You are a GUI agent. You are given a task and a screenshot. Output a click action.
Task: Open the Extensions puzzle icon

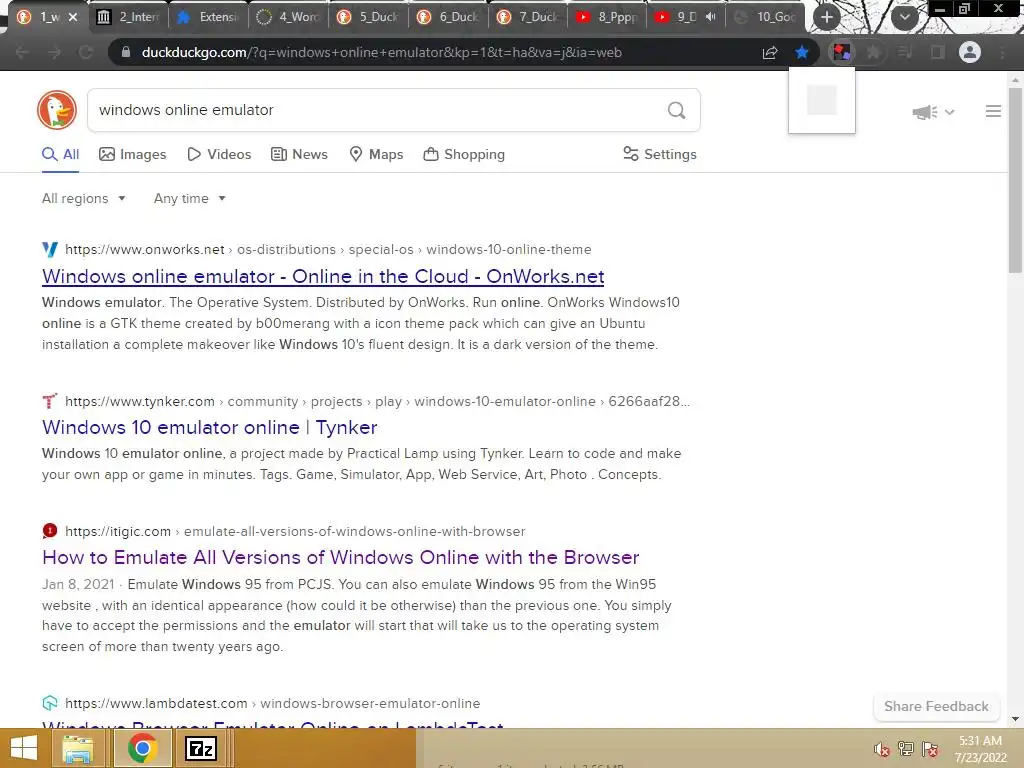[873, 52]
